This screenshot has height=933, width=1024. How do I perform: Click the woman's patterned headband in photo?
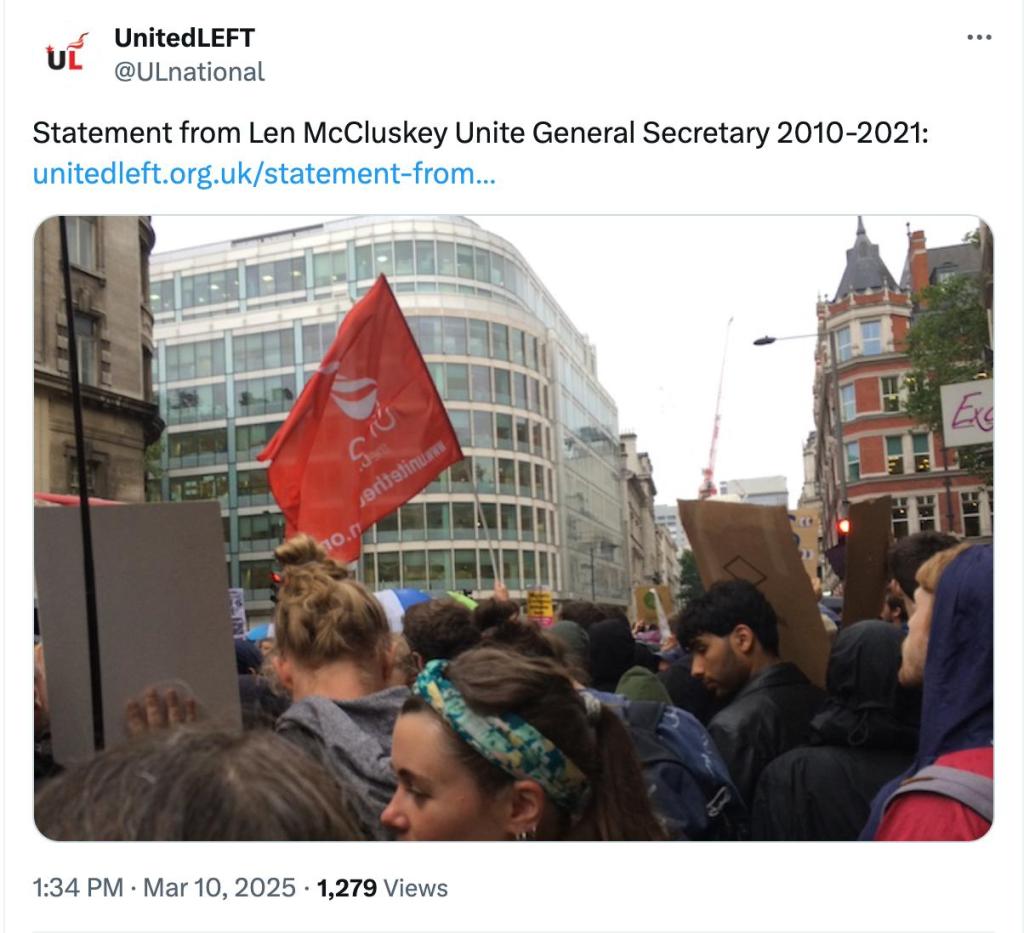point(500,731)
